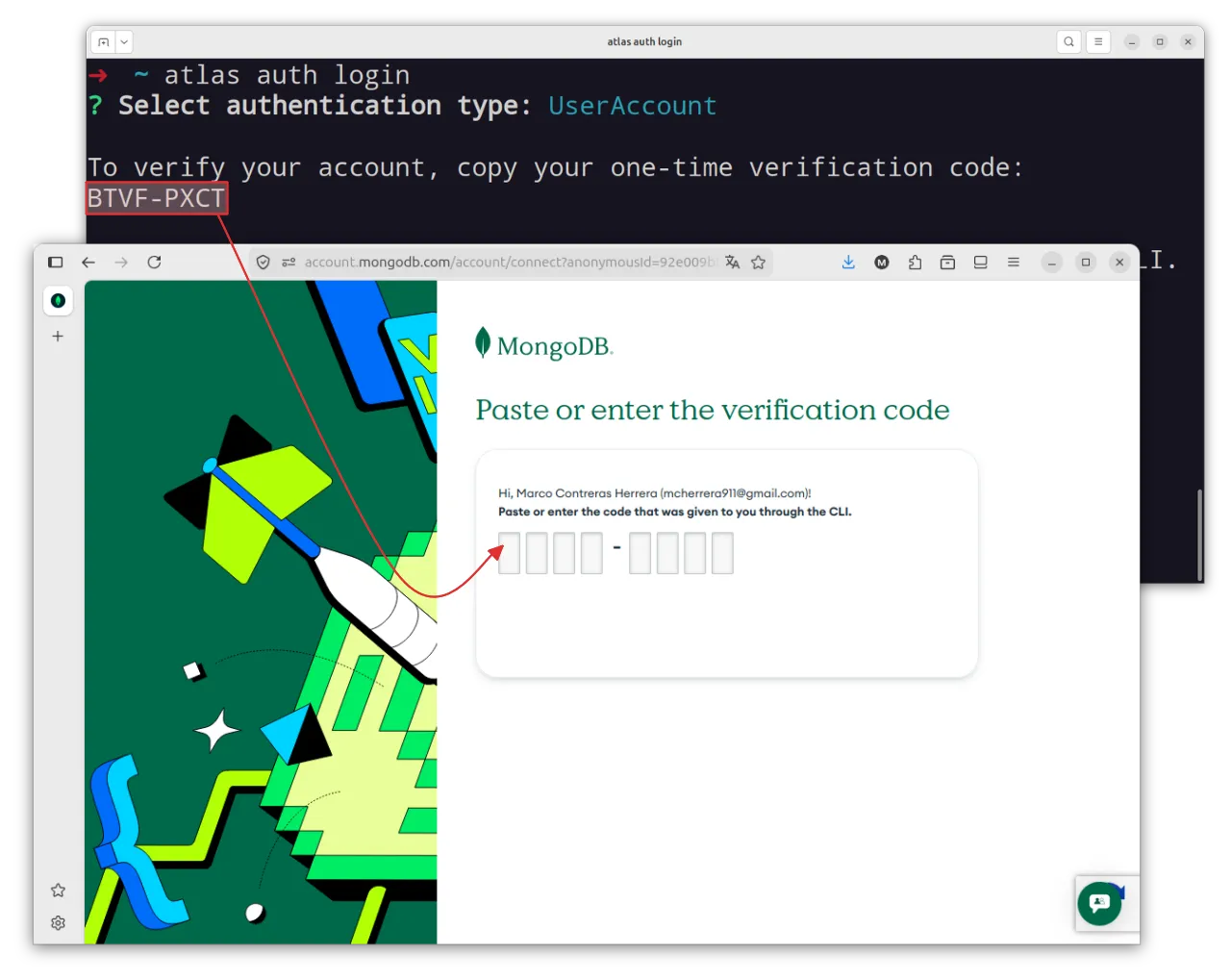Open the browser hamburger application menu

pyautogui.click(x=1014, y=263)
